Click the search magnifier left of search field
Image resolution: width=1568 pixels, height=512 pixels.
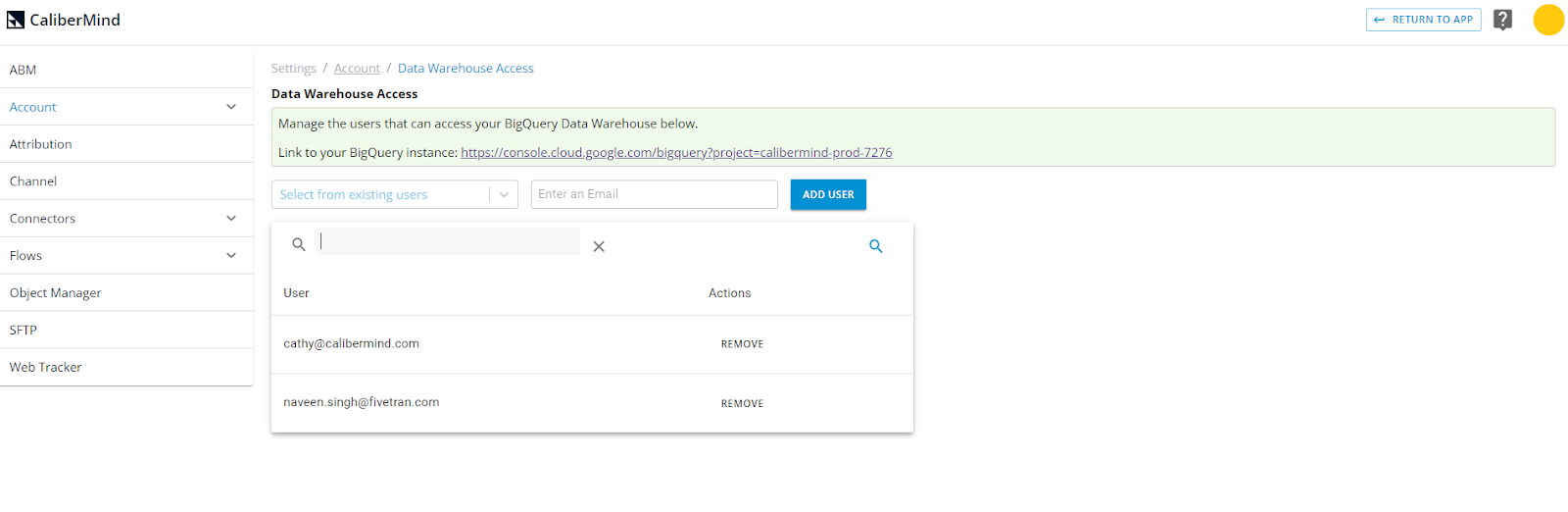pyautogui.click(x=299, y=244)
